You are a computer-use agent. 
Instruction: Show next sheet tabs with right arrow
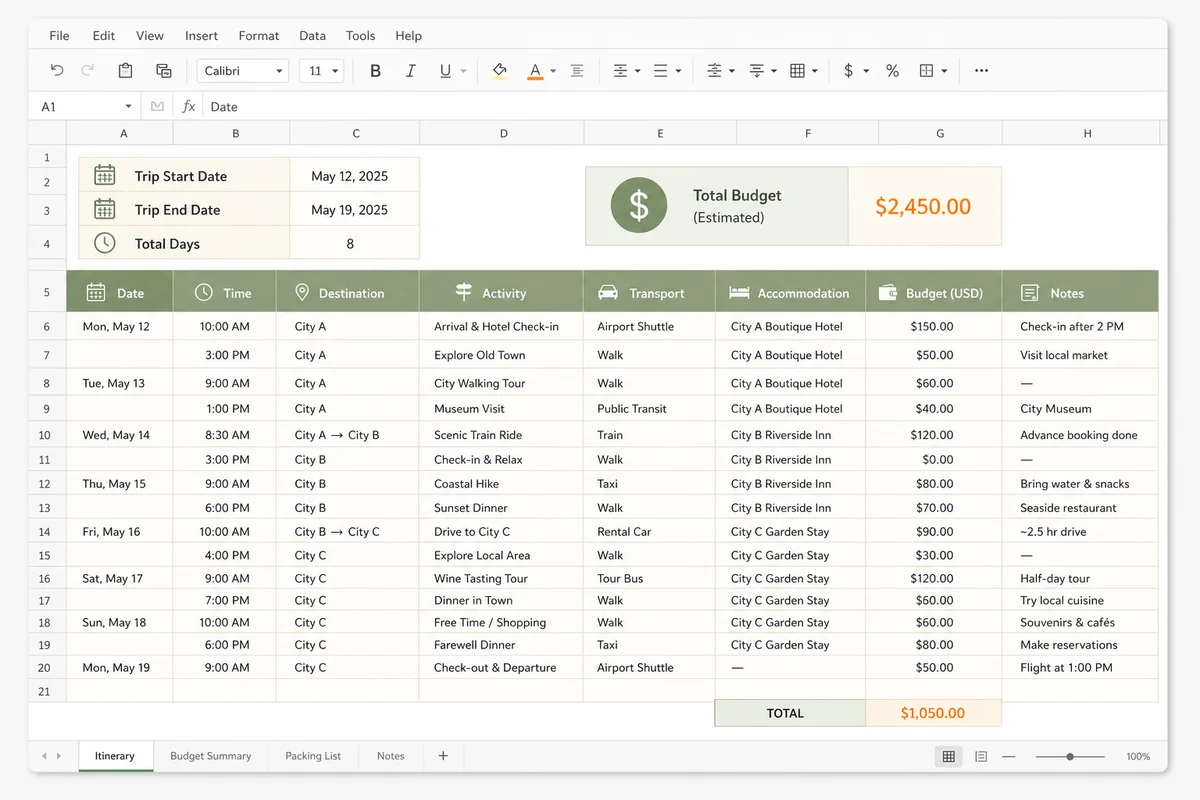point(59,756)
